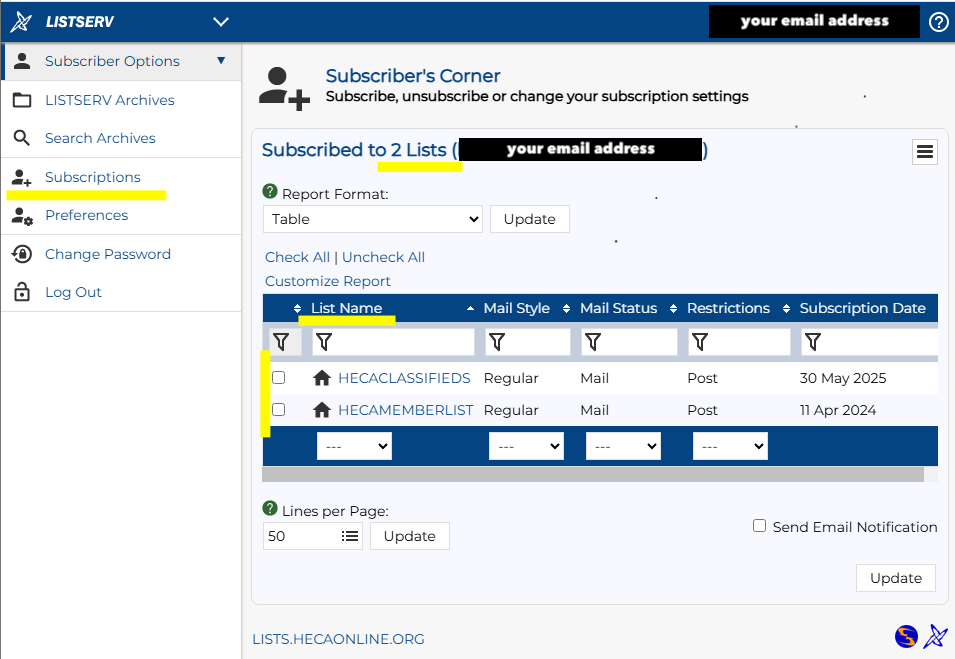The height and width of the screenshot is (659, 955).
Task: Click the home icon beside HECAMEMBERLIST
Action: click(x=322, y=411)
